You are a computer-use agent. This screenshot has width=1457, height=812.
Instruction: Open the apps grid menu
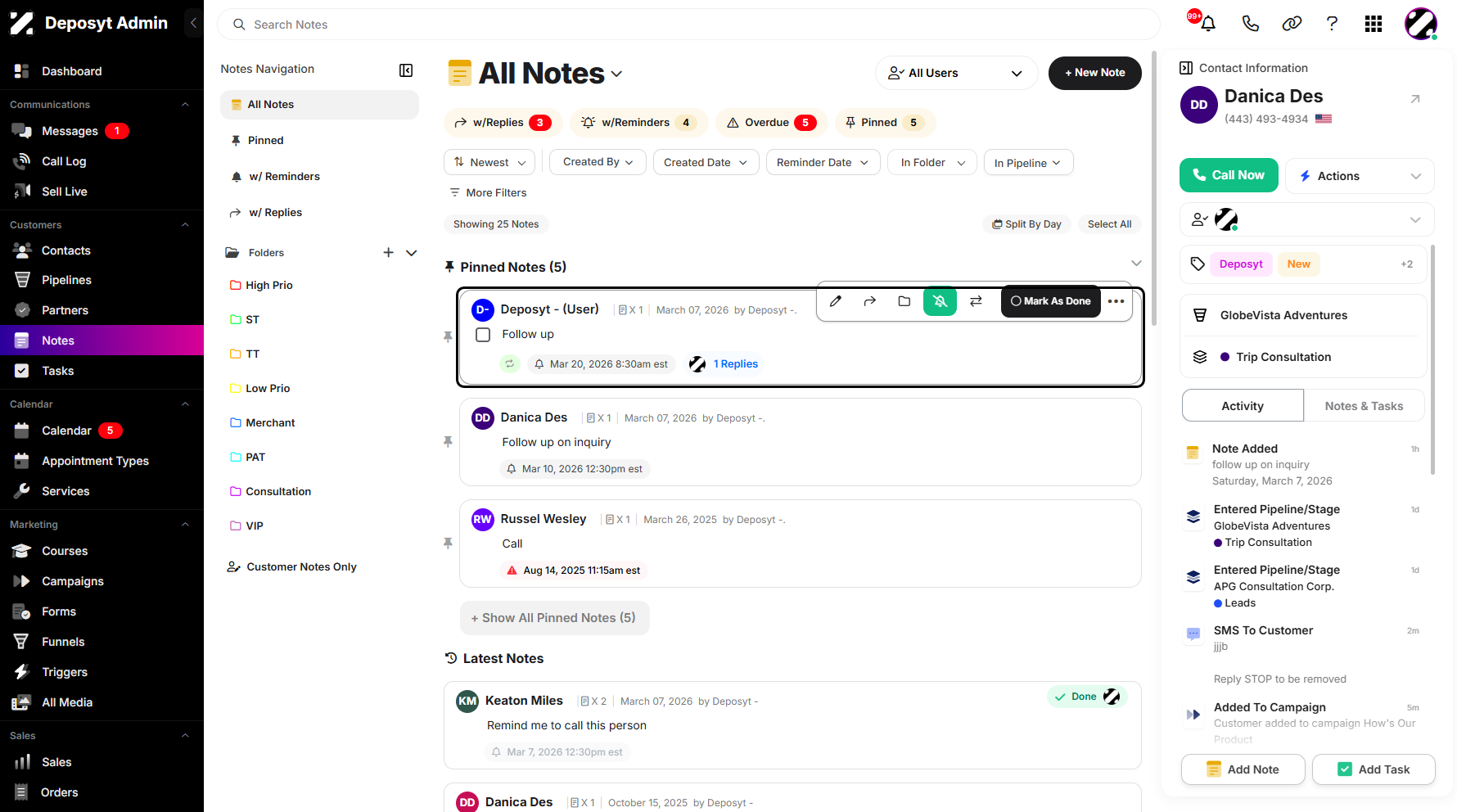(1374, 24)
